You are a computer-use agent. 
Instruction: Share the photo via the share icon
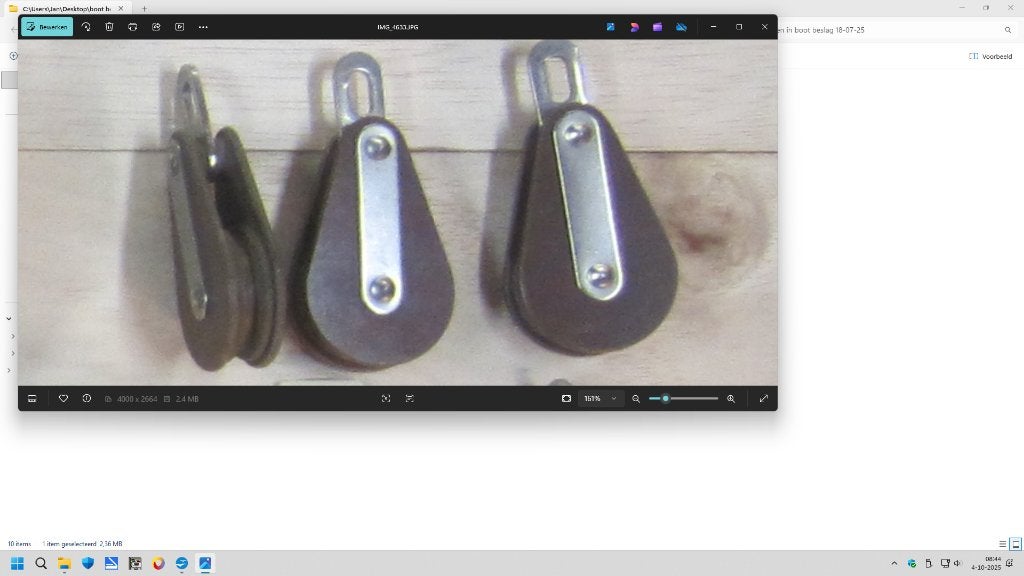pyautogui.click(x=156, y=27)
